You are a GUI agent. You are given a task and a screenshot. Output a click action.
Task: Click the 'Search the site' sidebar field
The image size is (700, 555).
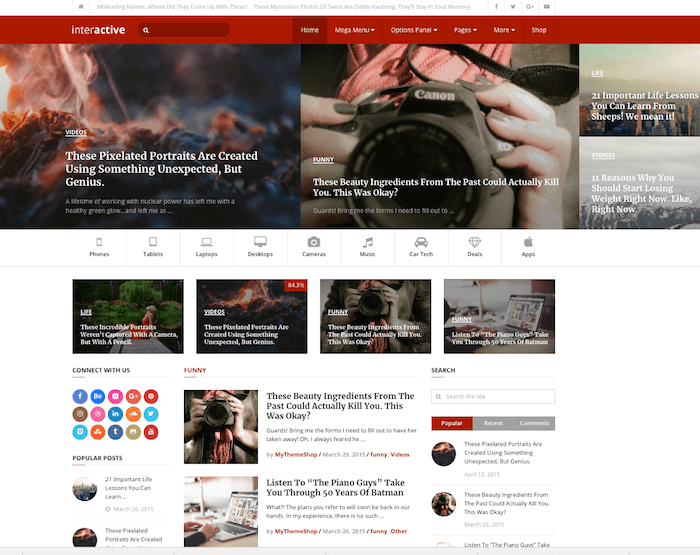click(x=493, y=396)
